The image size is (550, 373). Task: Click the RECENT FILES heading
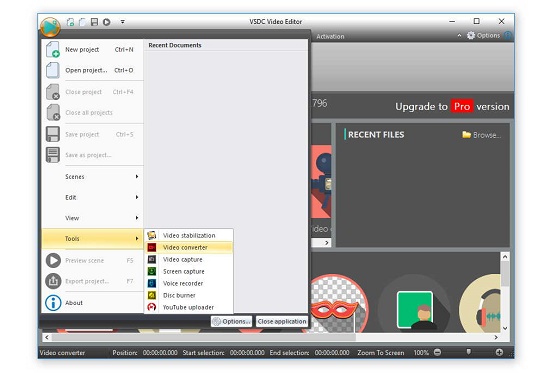[x=376, y=135]
